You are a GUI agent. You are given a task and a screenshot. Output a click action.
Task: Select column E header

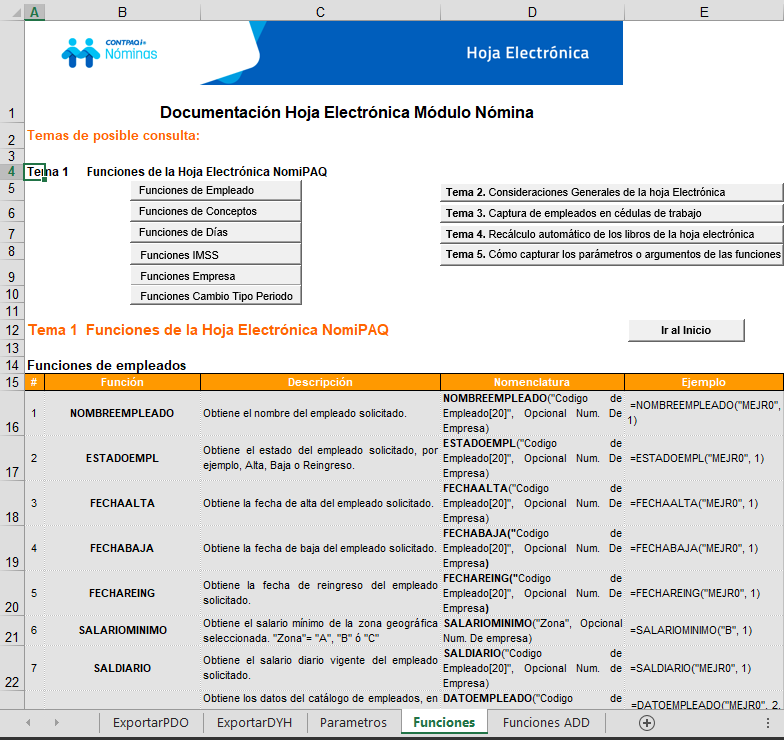tap(704, 12)
